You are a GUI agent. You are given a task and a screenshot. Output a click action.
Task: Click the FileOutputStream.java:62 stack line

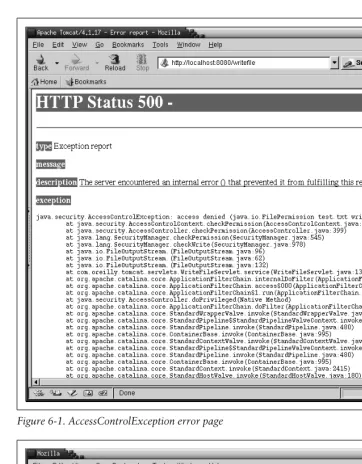tap(165, 258)
